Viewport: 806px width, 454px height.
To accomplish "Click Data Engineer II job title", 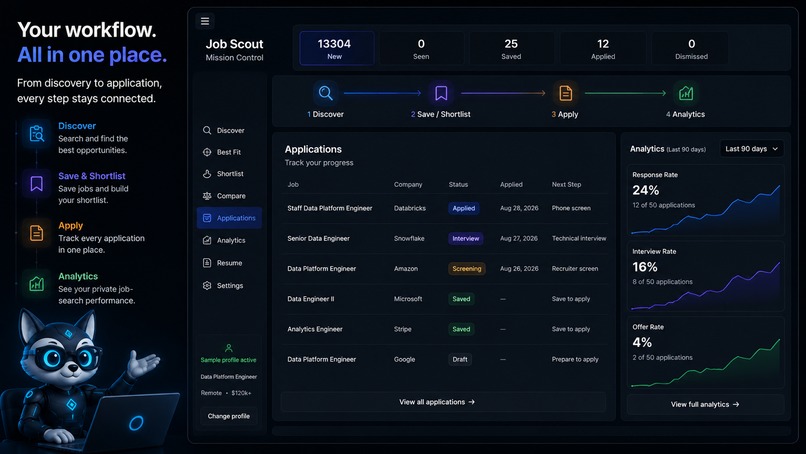I will pyautogui.click(x=310, y=299).
